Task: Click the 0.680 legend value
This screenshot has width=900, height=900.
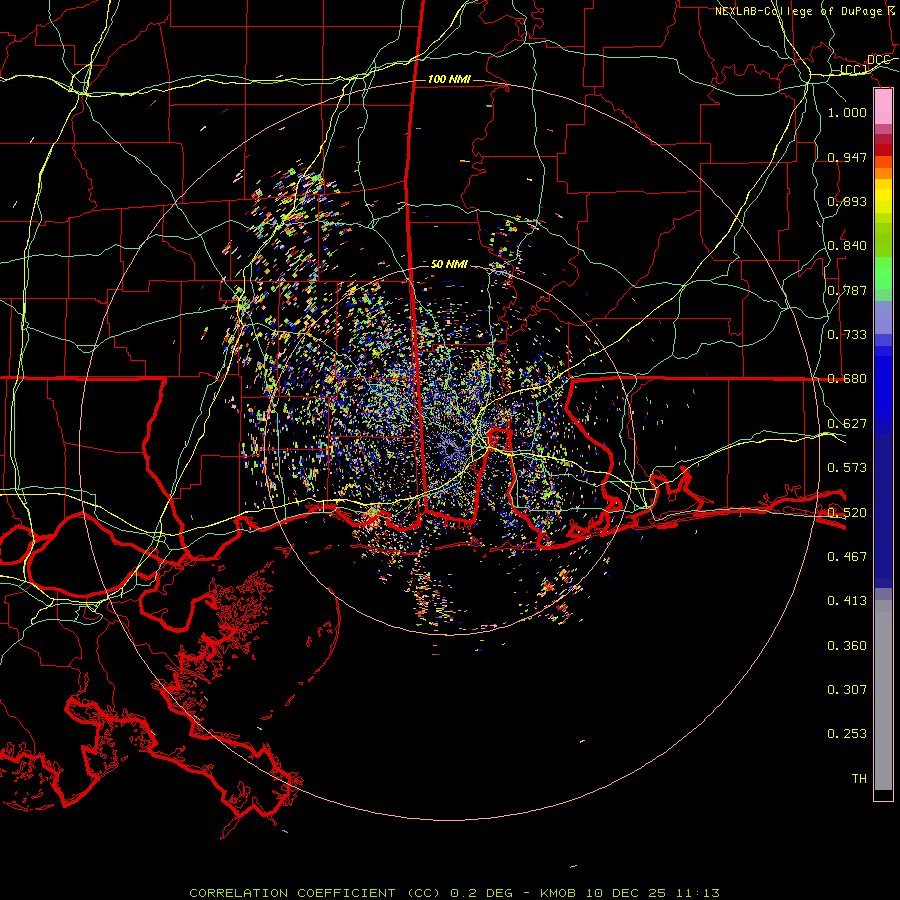Action: pos(847,379)
